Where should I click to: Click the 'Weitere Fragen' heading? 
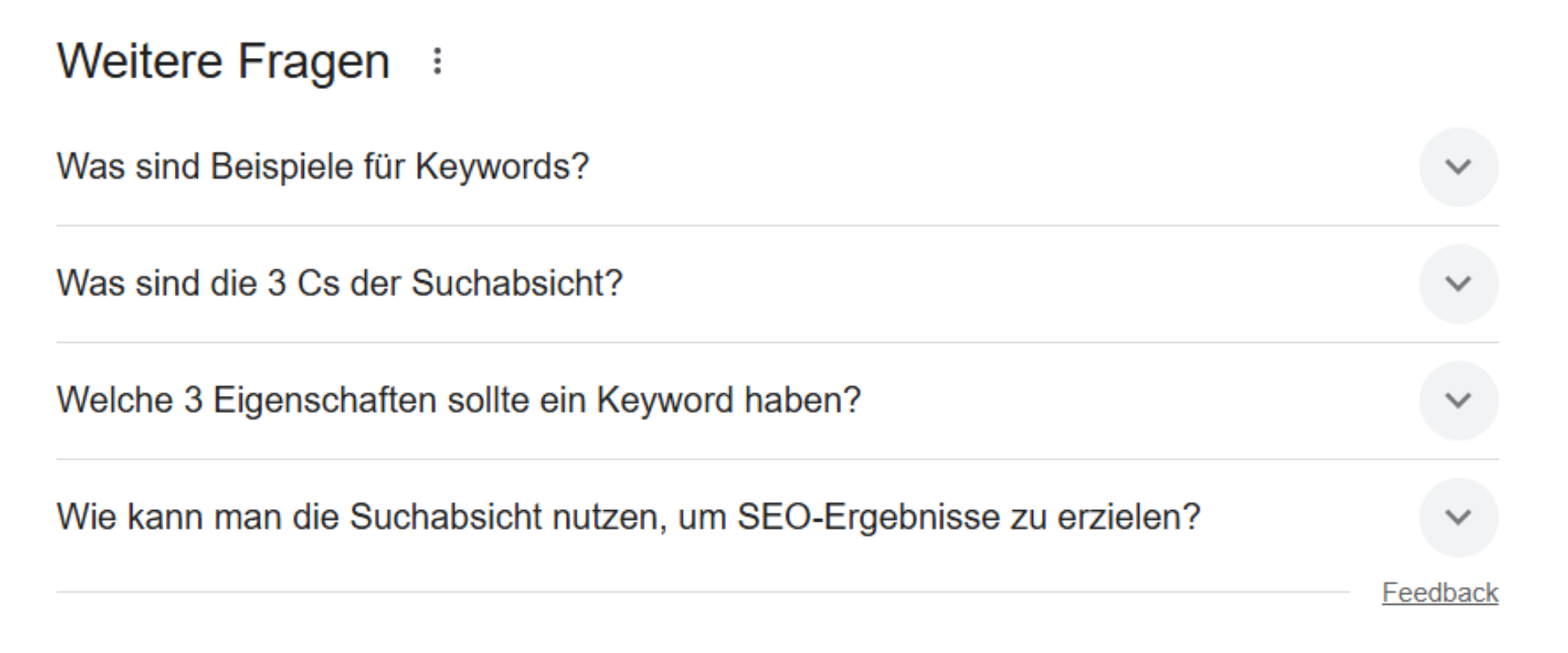[221, 59]
